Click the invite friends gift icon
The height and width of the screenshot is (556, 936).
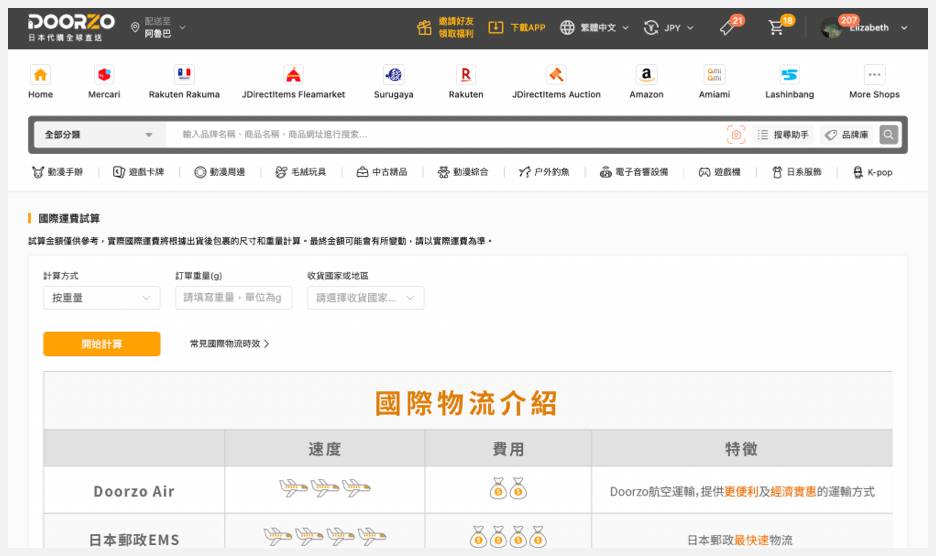[424, 27]
